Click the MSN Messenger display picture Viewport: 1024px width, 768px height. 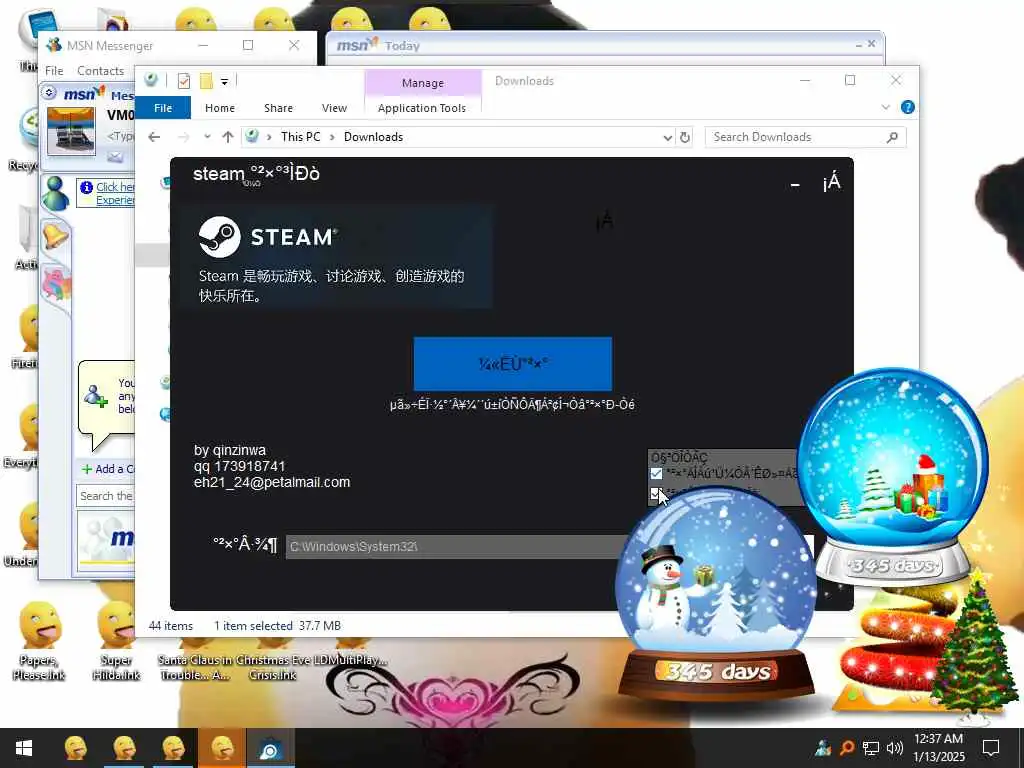[x=71, y=130]
